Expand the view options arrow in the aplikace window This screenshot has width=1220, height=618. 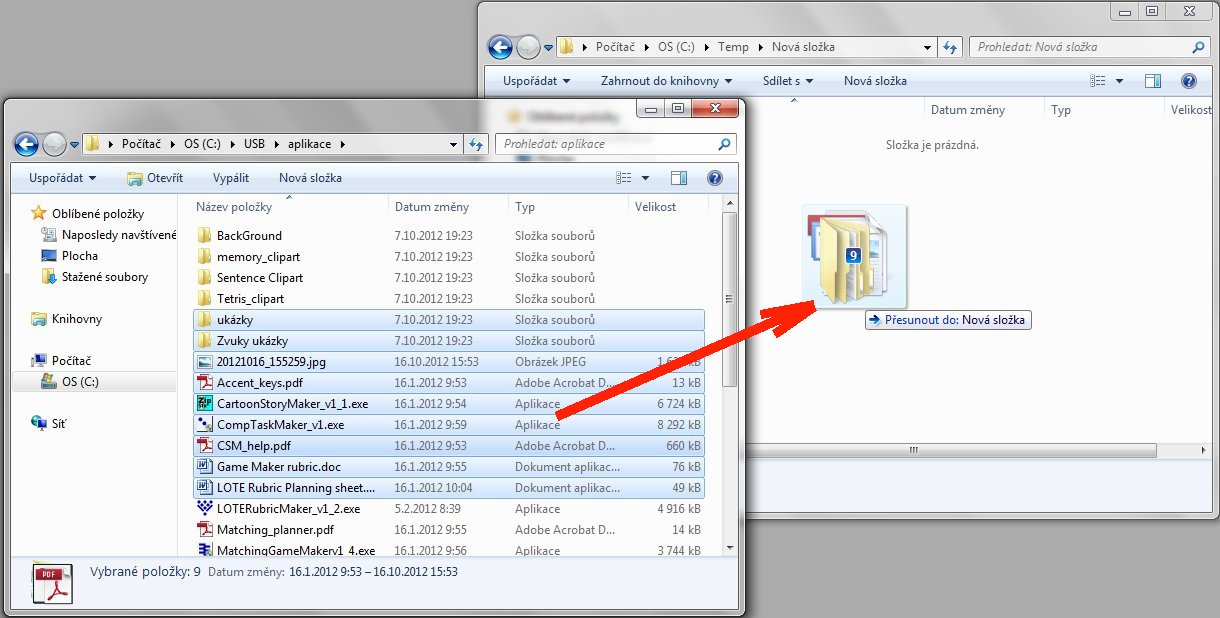[645, 178]
